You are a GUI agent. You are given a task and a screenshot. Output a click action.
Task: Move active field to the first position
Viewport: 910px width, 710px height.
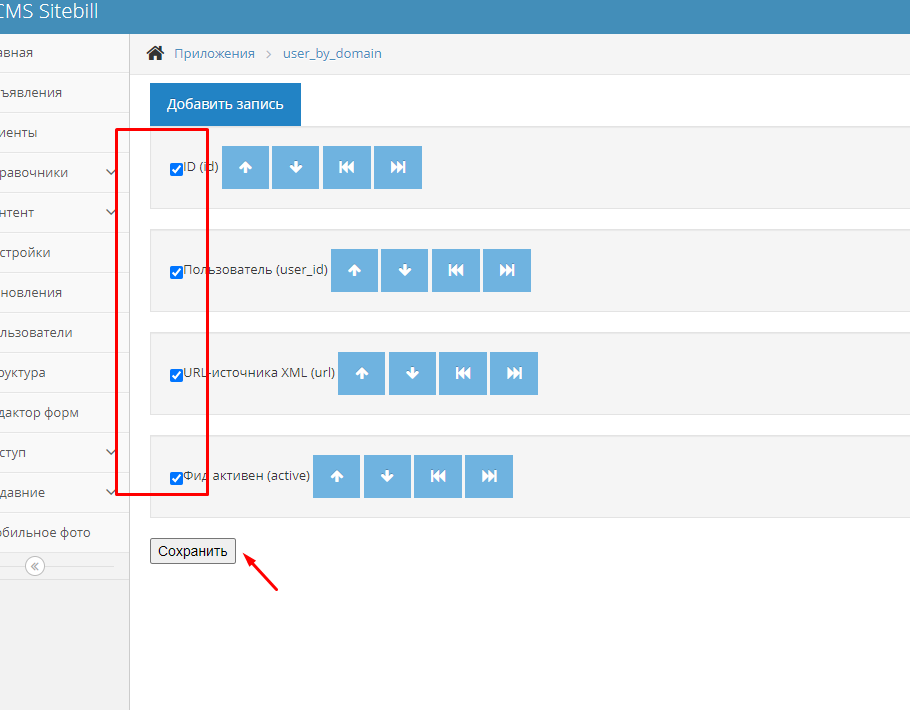pyautogui.click(x=438, y=476)
